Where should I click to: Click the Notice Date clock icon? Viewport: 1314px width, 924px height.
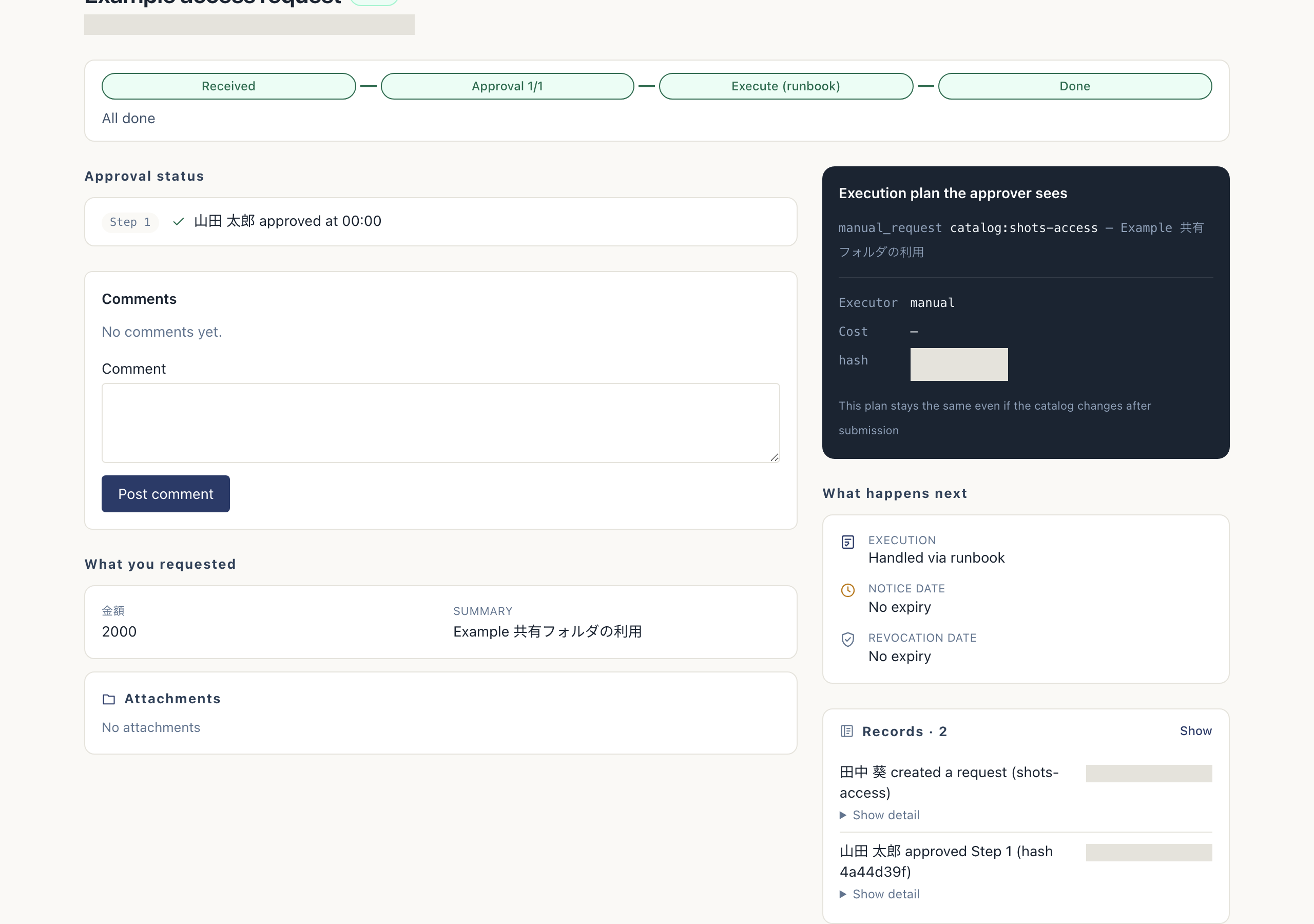pyautogui.click(x=847, y=590)
